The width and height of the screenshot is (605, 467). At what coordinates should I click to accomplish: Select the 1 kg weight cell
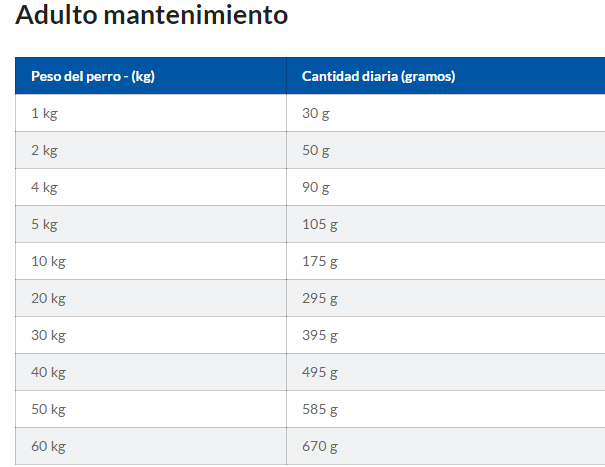(x=44, y=113)
